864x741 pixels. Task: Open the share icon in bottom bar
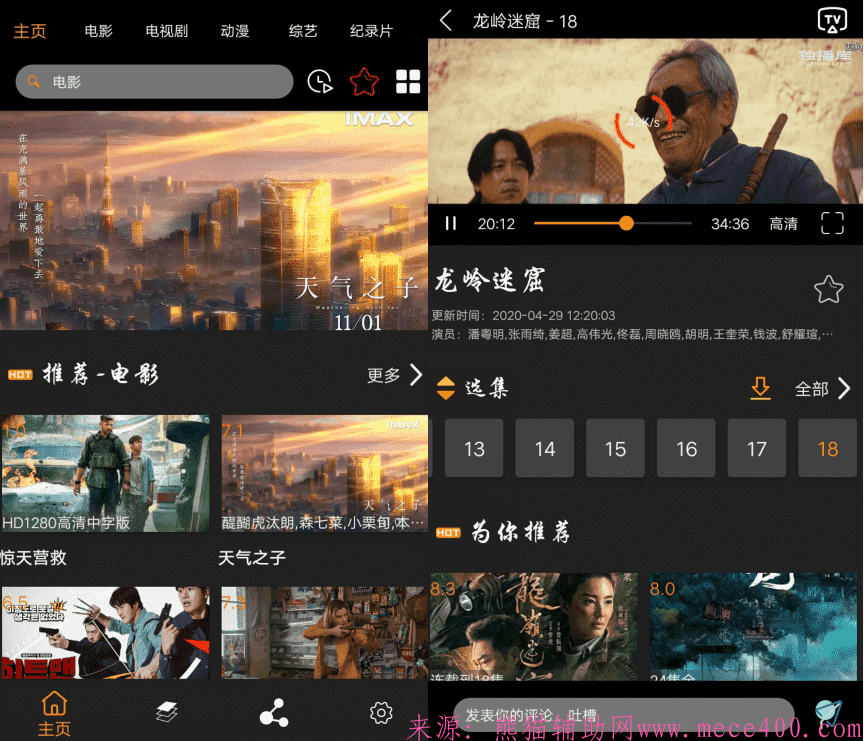pyautogui.click(x=273, y=713)
